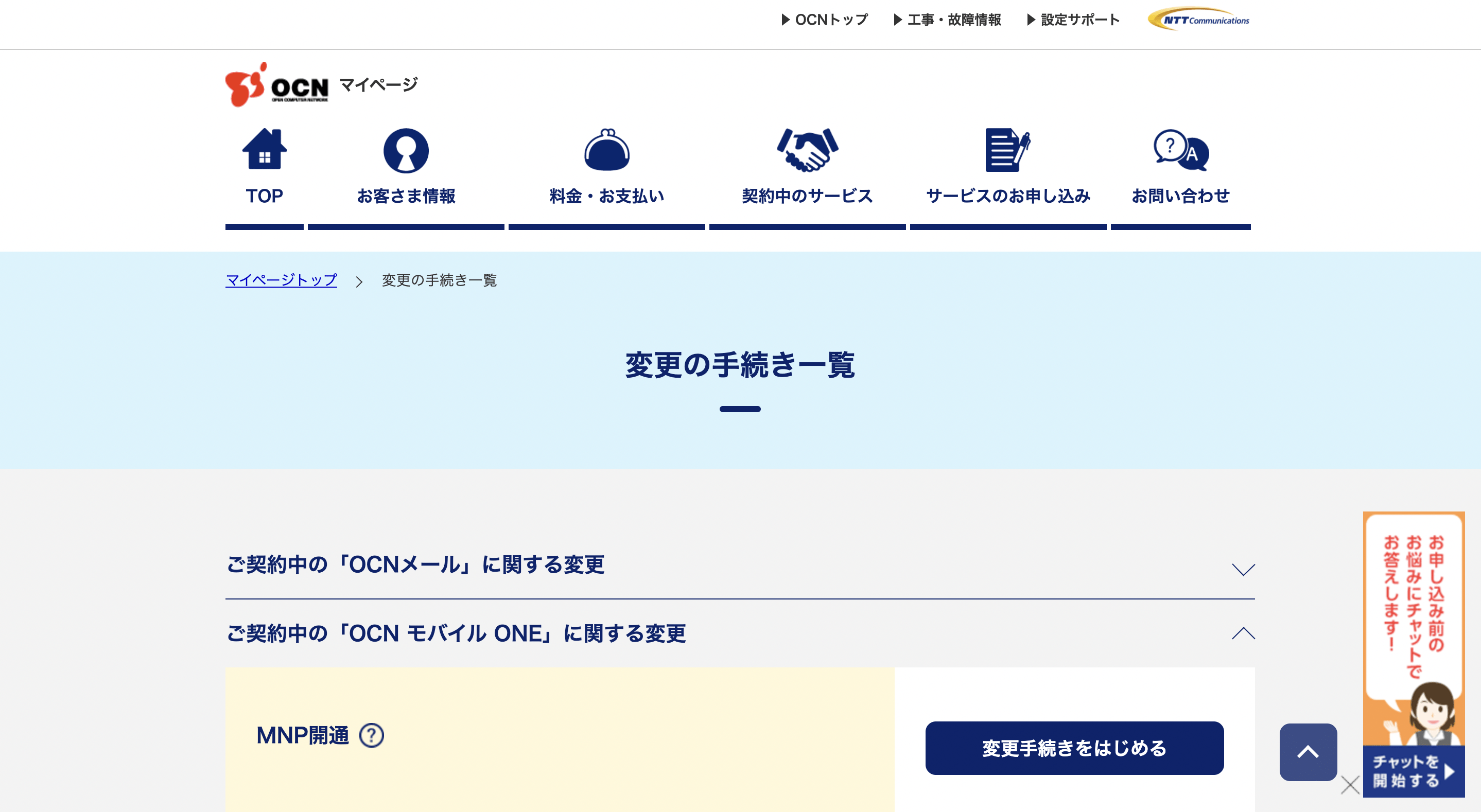Click the ご契約中の「OCN モバイル ONE」 heading
Image resolution: width=1481 pixels, height=812 pixels.
pos(456,633)
